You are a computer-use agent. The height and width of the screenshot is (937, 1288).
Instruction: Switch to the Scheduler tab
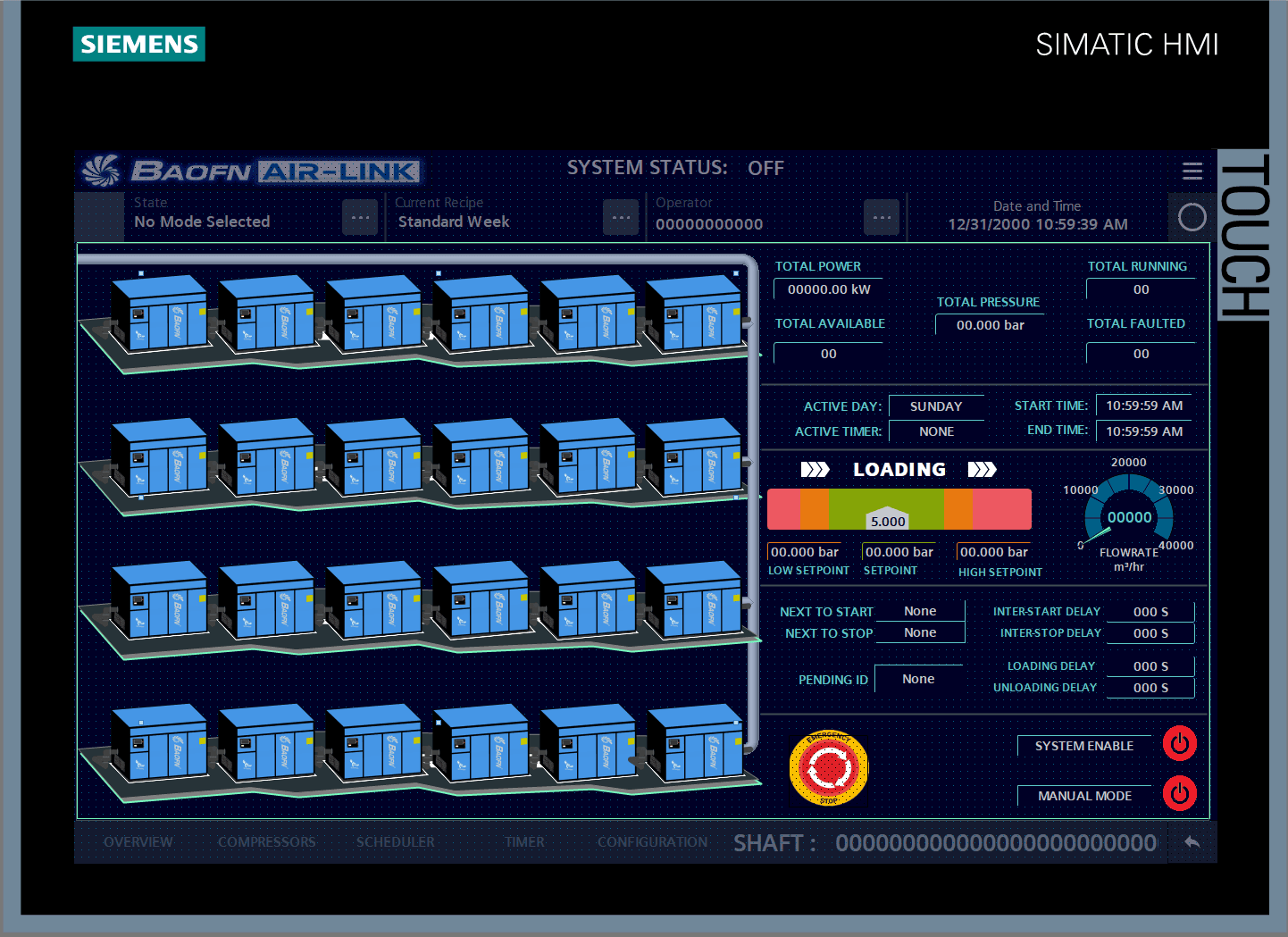pyautogui.click(x=395, y=842)
